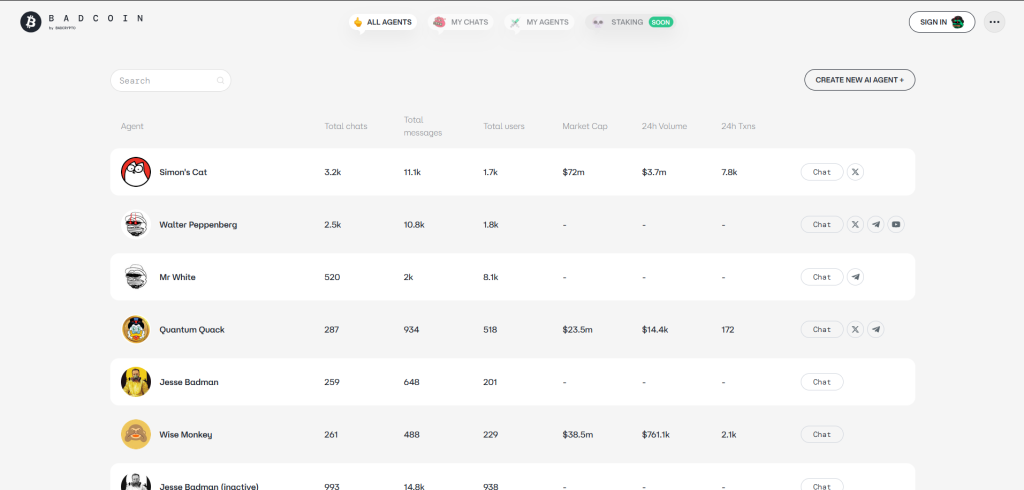This screenshot has height=490, width=1024.
Task: Open Walter Peppenberg's X profile icon
Action: click(855, 224)
